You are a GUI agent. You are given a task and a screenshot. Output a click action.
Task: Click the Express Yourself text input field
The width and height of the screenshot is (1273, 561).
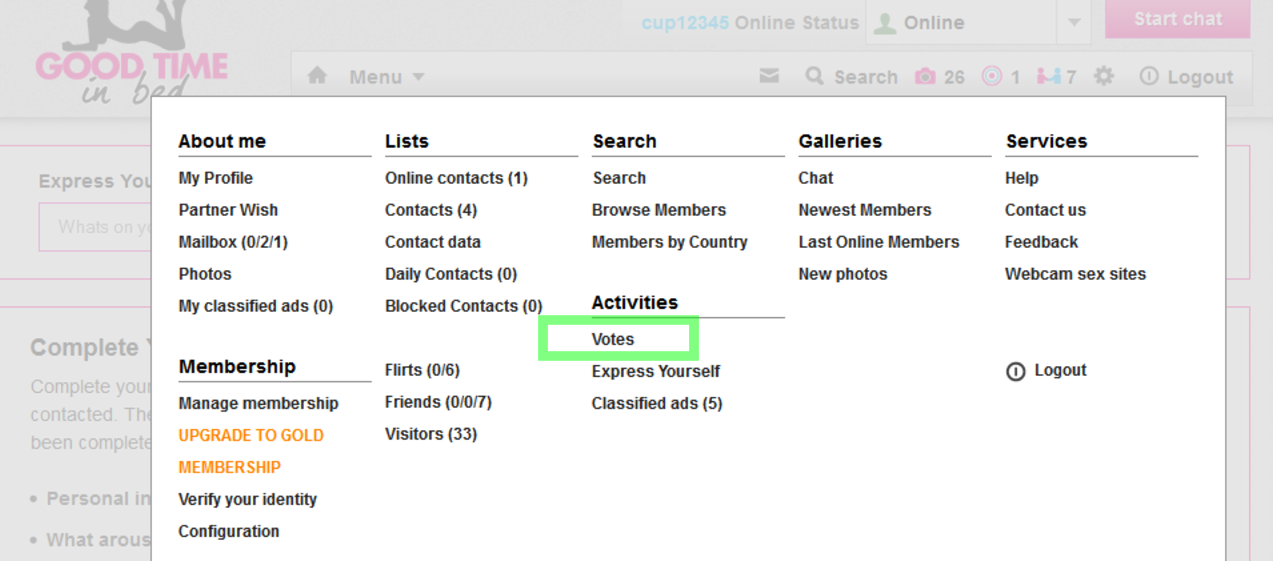click(x=95, y=227)
